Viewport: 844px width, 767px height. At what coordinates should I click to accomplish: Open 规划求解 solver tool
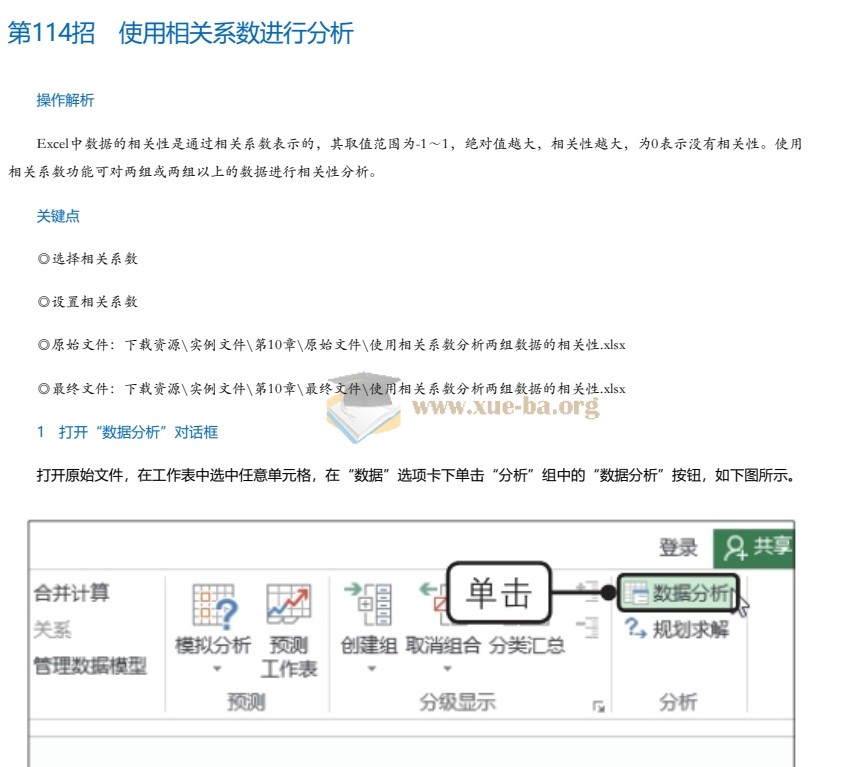pos(679,629)
